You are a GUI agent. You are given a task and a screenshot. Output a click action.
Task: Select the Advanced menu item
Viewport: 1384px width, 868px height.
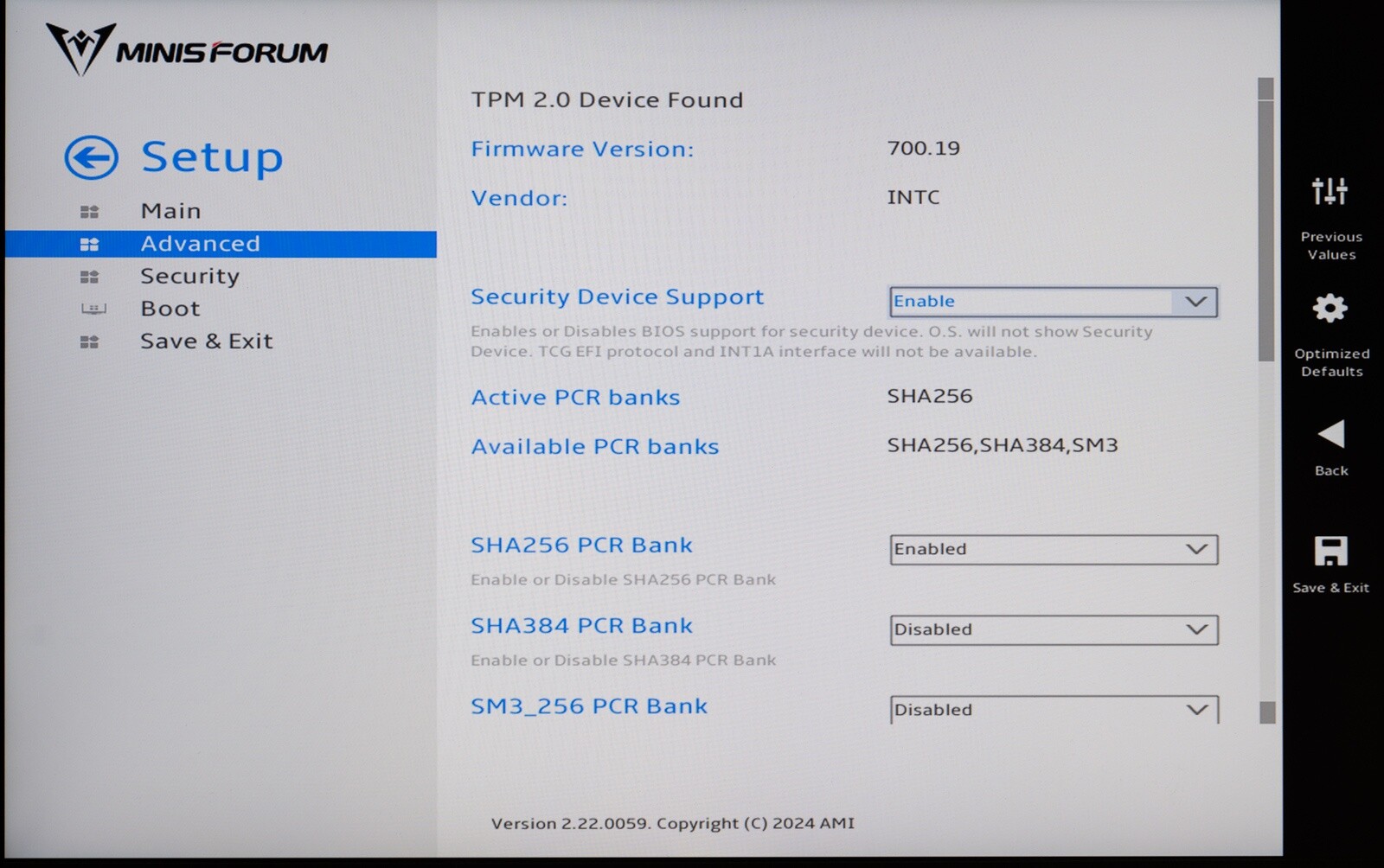[200, 244]
